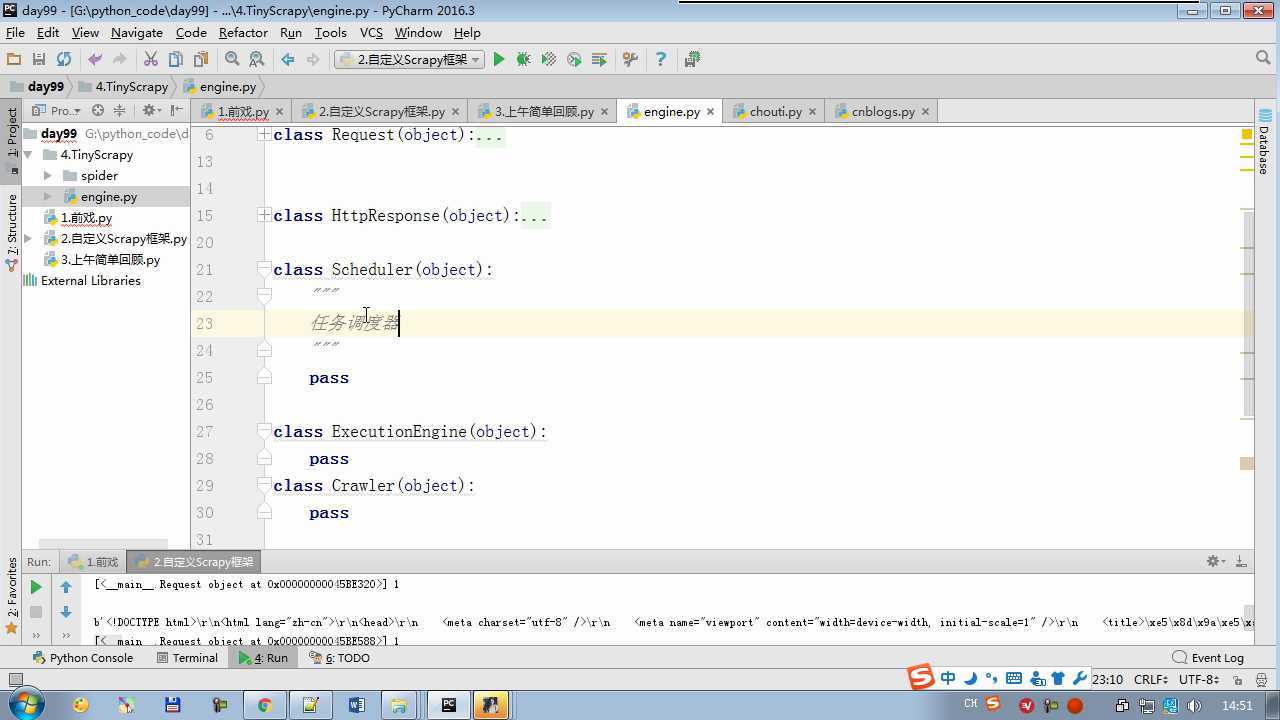Toggle the Structure side panel

point(12,232)
